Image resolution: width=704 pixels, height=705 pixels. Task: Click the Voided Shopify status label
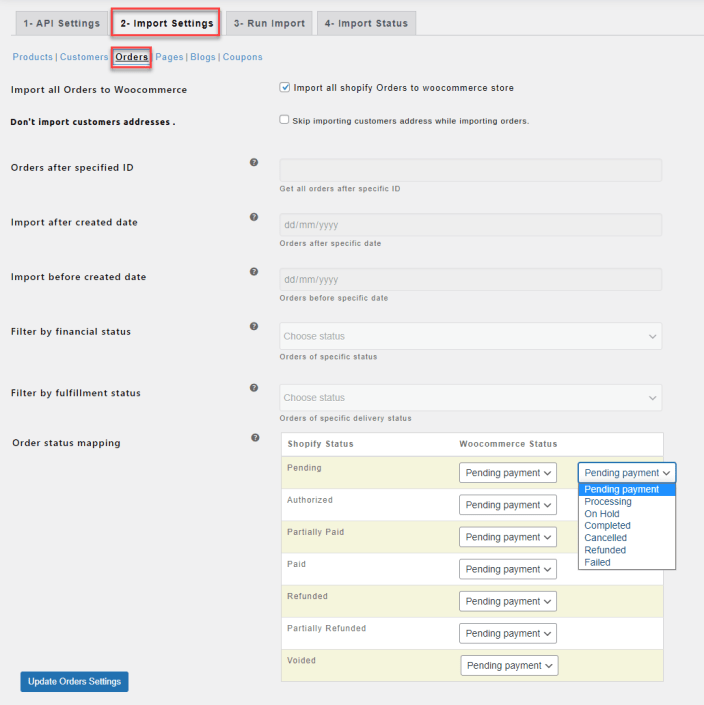click(302, 660)
